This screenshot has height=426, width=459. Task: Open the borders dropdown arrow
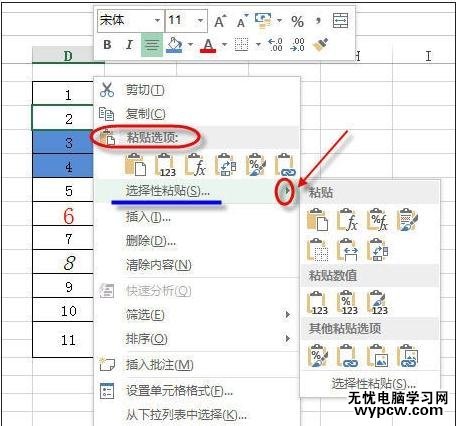pyautogui.click(x=258, y=44)
